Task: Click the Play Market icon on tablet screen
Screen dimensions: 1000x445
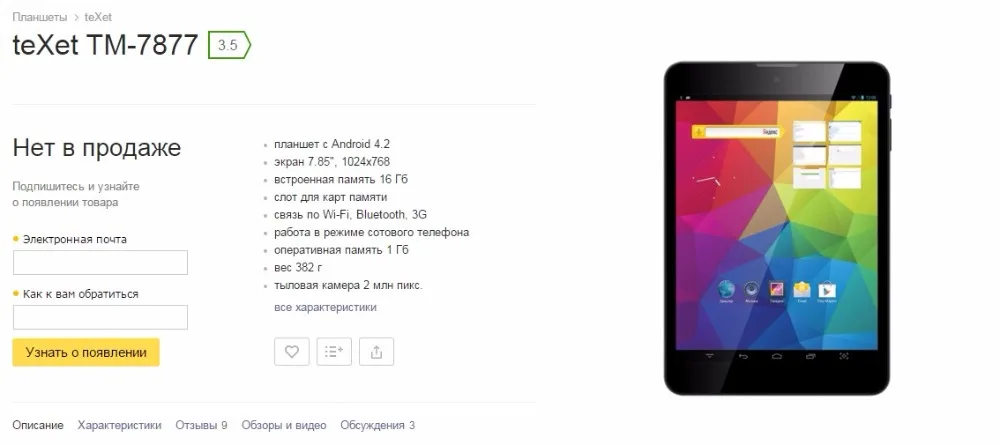Action: tap(827, 290)
